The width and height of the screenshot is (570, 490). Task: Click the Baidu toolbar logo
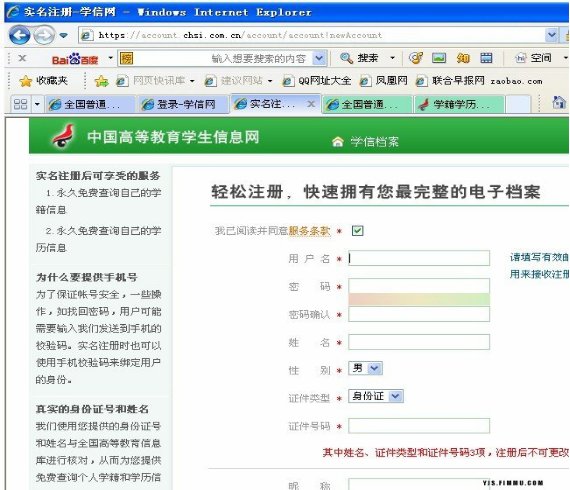click(x=75, y=59)
